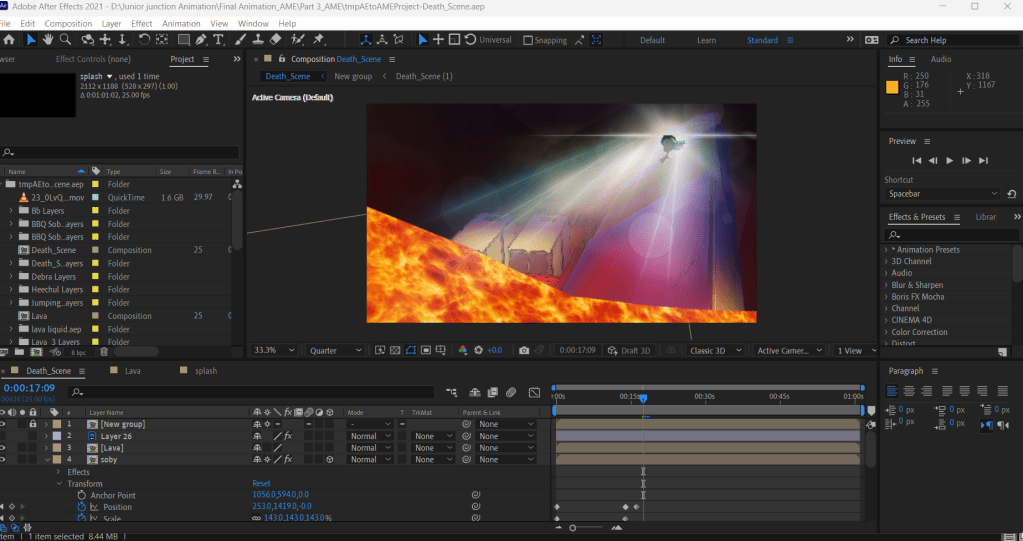Click Reset for the Transform group

click(x=261, y=484)
